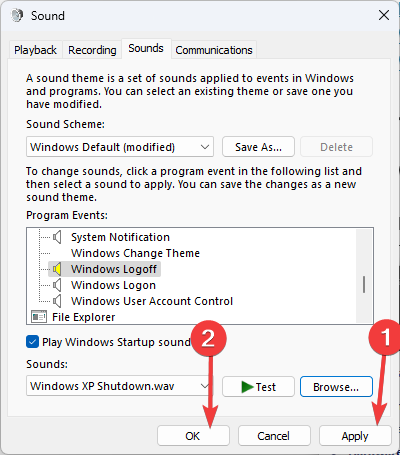Image resolution: width=400 pixels, height=455 pixels.
Task: Click the Save As... button
Action: click(x=258, y=147)
